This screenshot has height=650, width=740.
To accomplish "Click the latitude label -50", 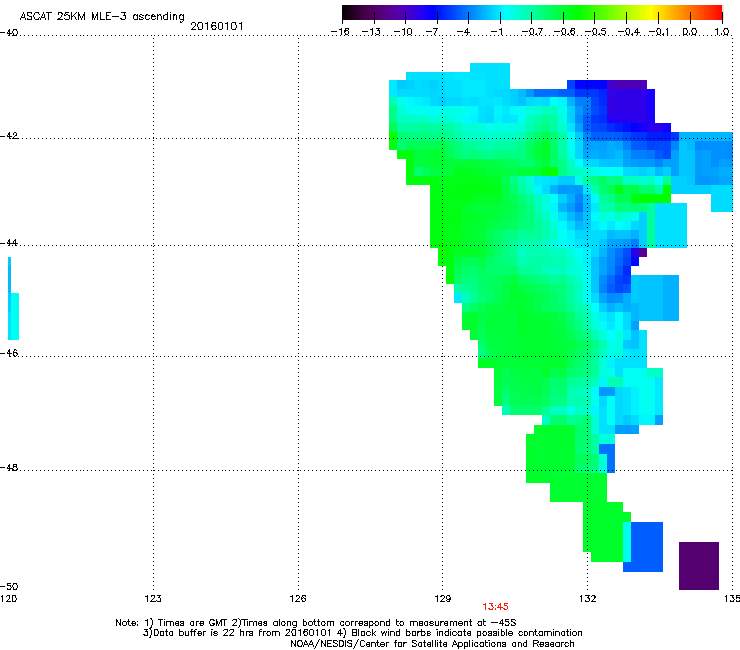I will tap(9, 587).
